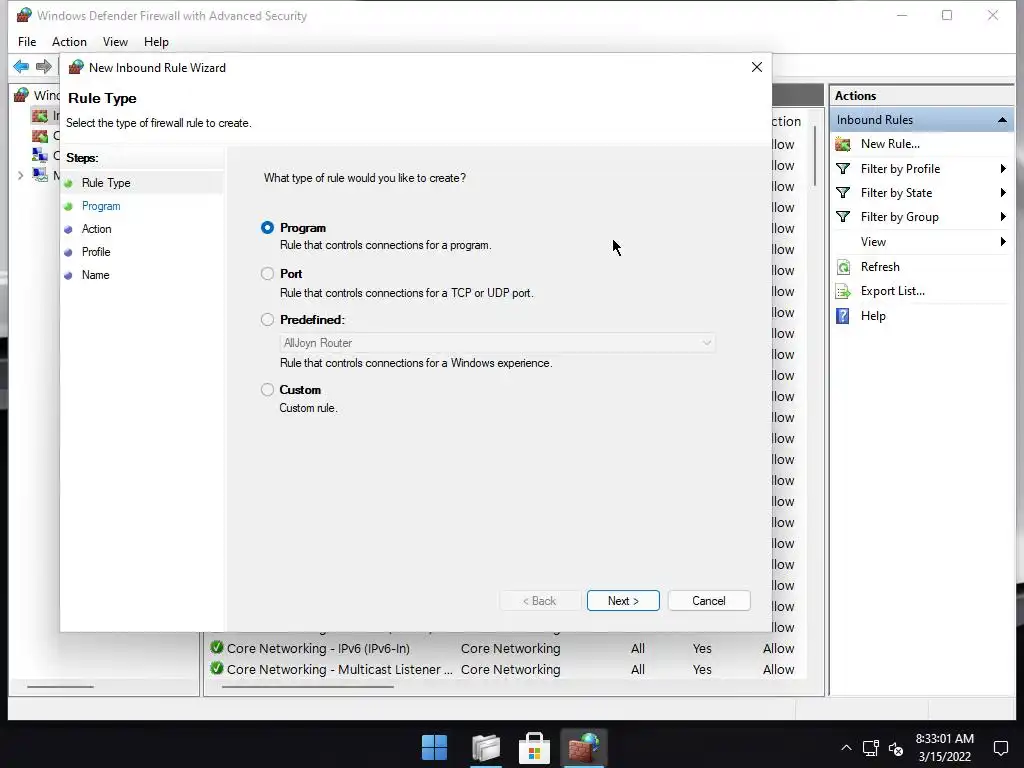Click the Next button
Image resolution: width=1024 pixels, height=768 pixels.
pyautogui.click(x=623, y=601)
